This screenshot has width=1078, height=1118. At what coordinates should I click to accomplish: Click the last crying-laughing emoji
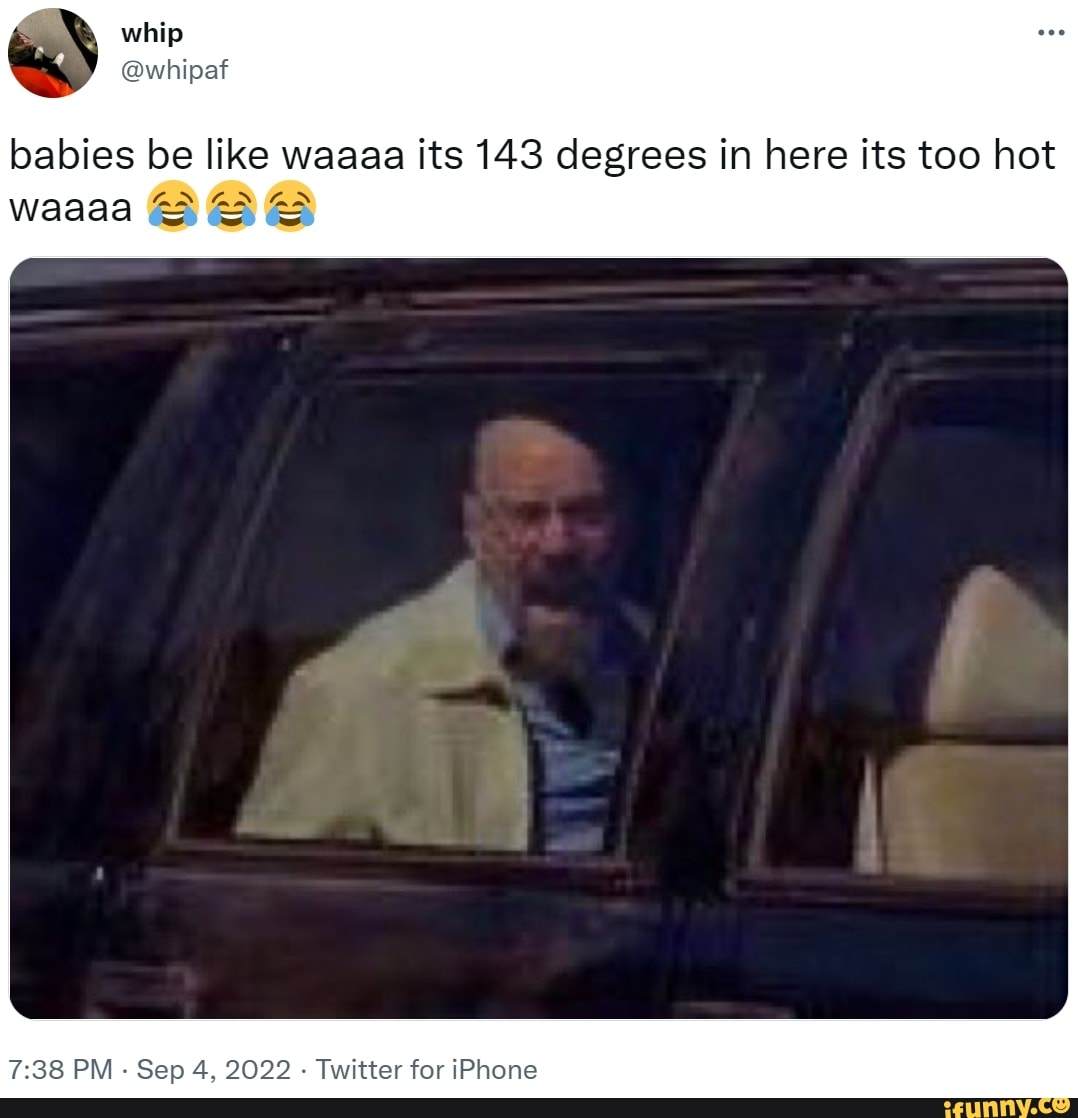point(289,206)
